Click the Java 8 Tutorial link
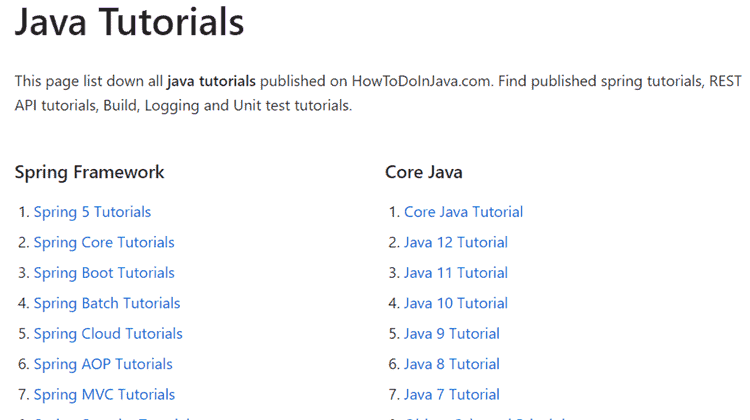The width and height of the screenshot is (750, 420). click(x=452, y=365)
